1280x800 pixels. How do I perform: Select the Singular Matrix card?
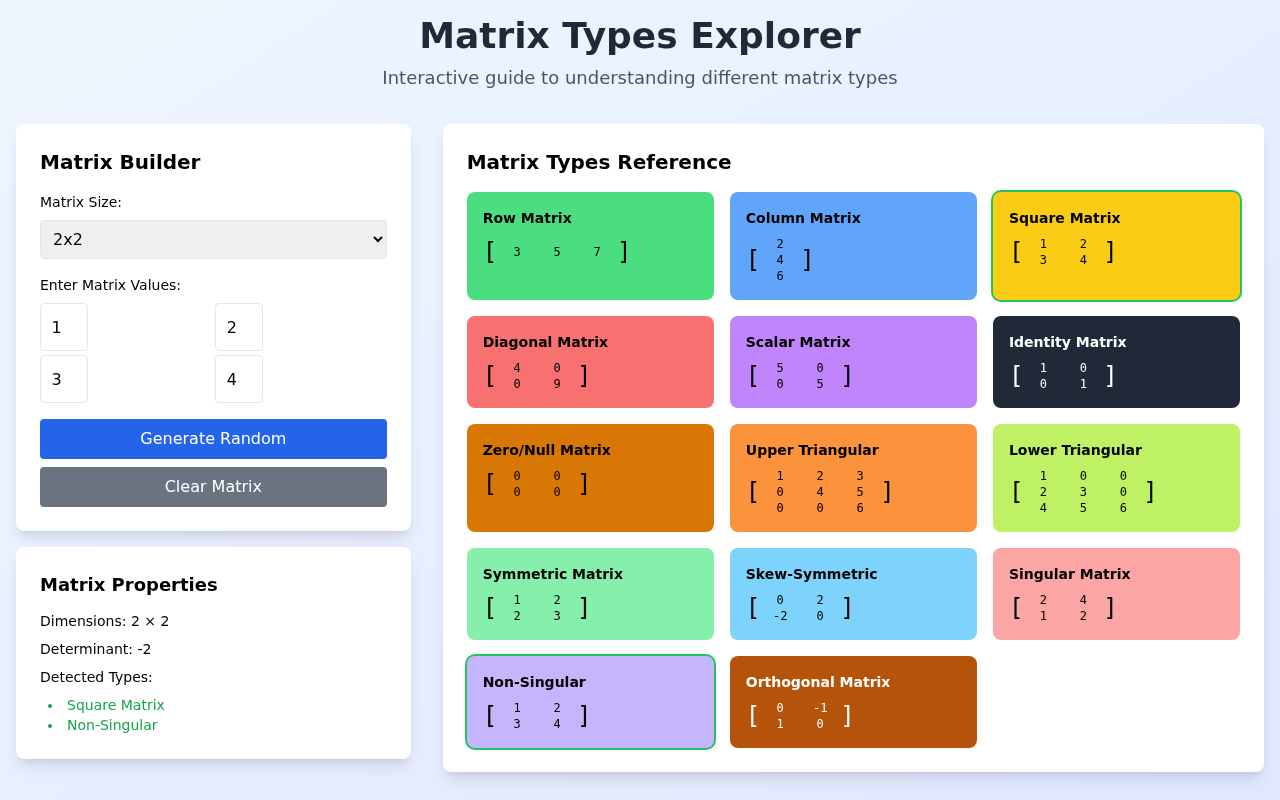point(1116,593)
